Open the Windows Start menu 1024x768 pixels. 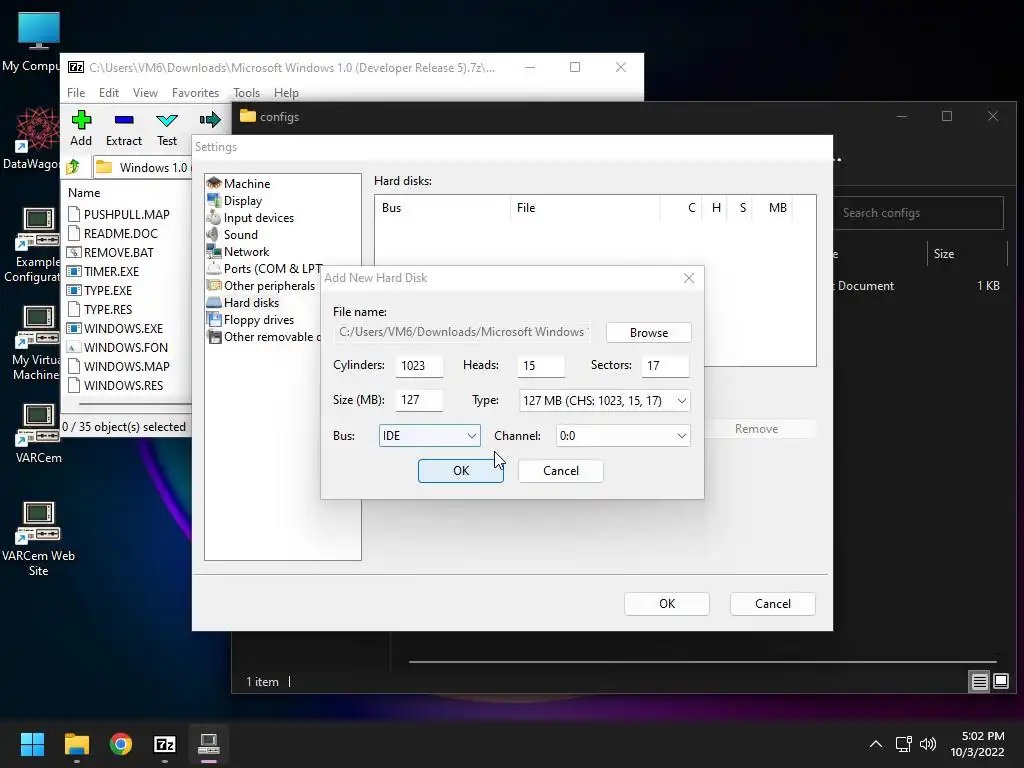[x=32, y=744]
